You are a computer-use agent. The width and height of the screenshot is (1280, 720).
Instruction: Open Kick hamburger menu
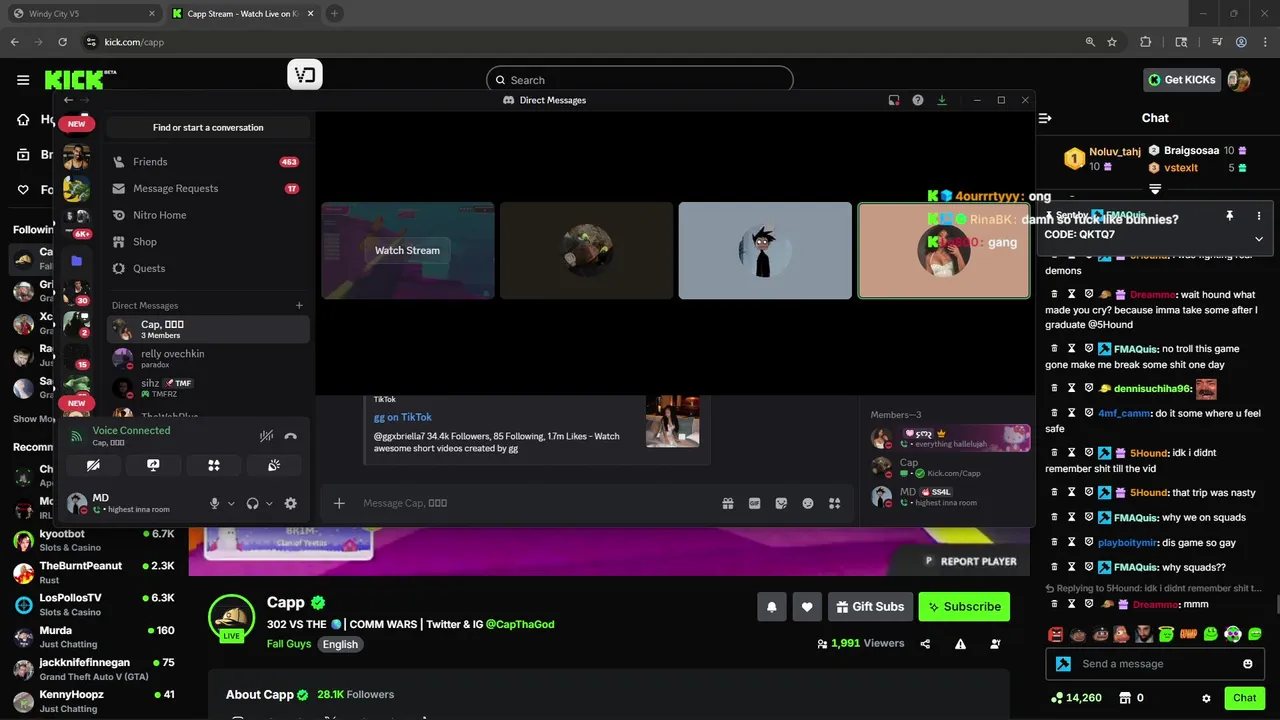[x=23, y=80]
